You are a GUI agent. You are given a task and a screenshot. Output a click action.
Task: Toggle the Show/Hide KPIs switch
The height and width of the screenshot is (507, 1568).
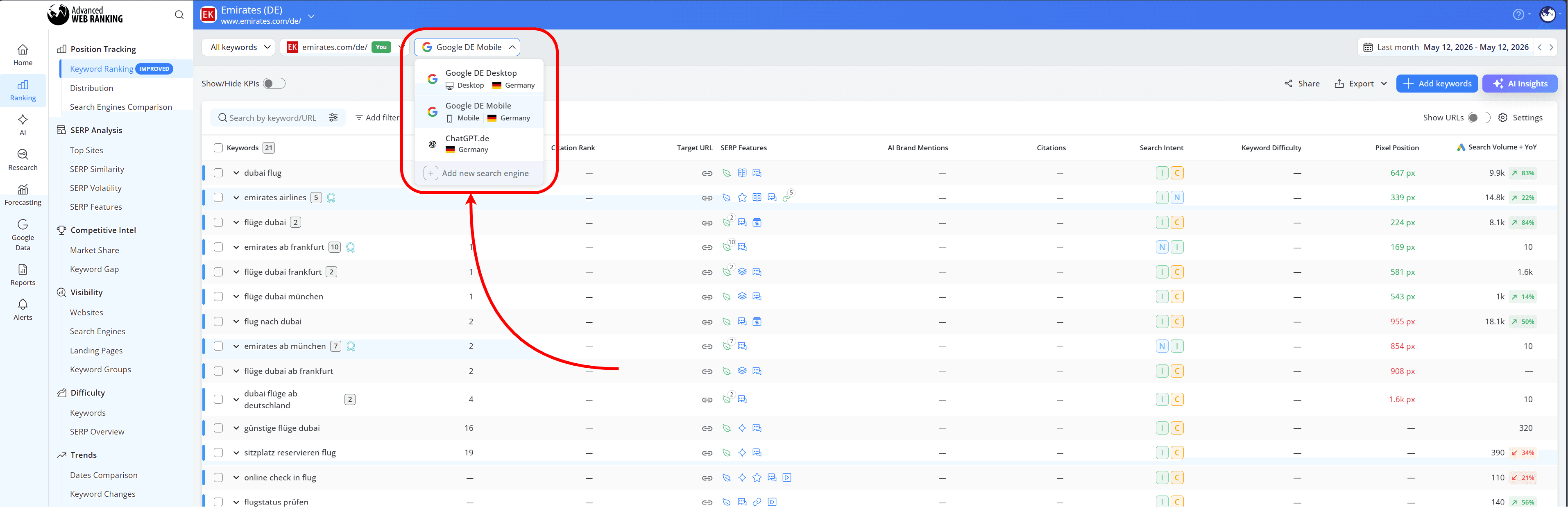click(x=274, y=84)
